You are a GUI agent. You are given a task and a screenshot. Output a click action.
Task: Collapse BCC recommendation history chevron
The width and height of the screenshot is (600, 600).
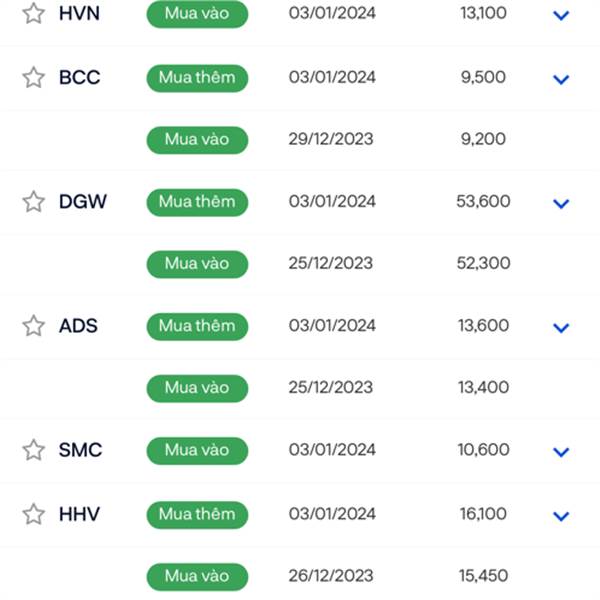[x=561, y=80]
